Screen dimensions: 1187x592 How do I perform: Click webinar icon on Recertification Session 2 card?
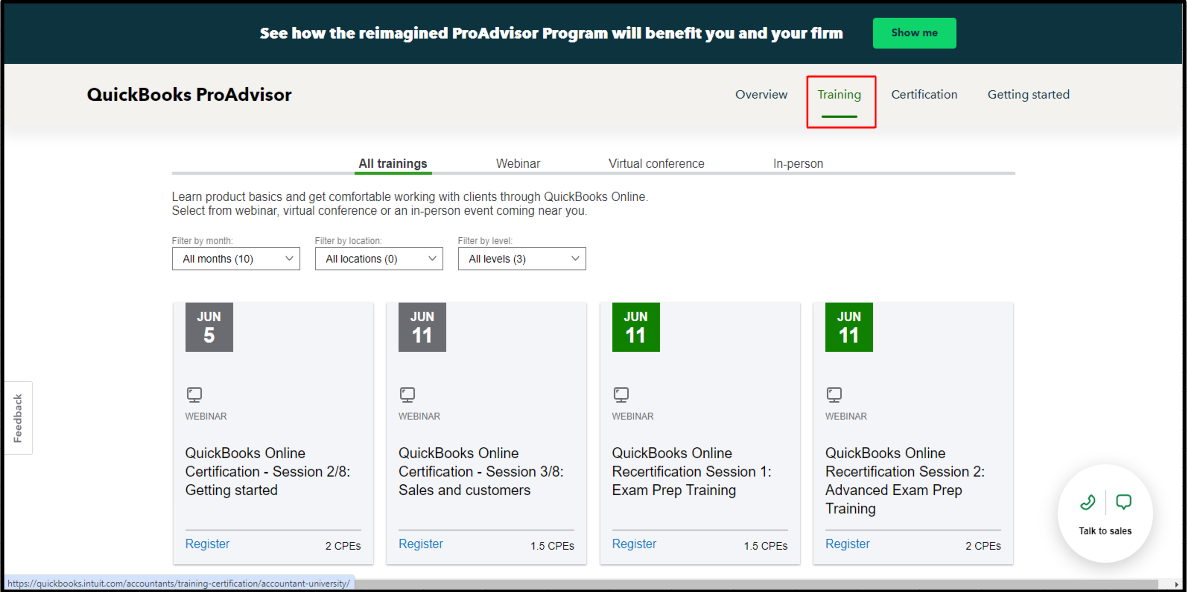coord(834,395)
